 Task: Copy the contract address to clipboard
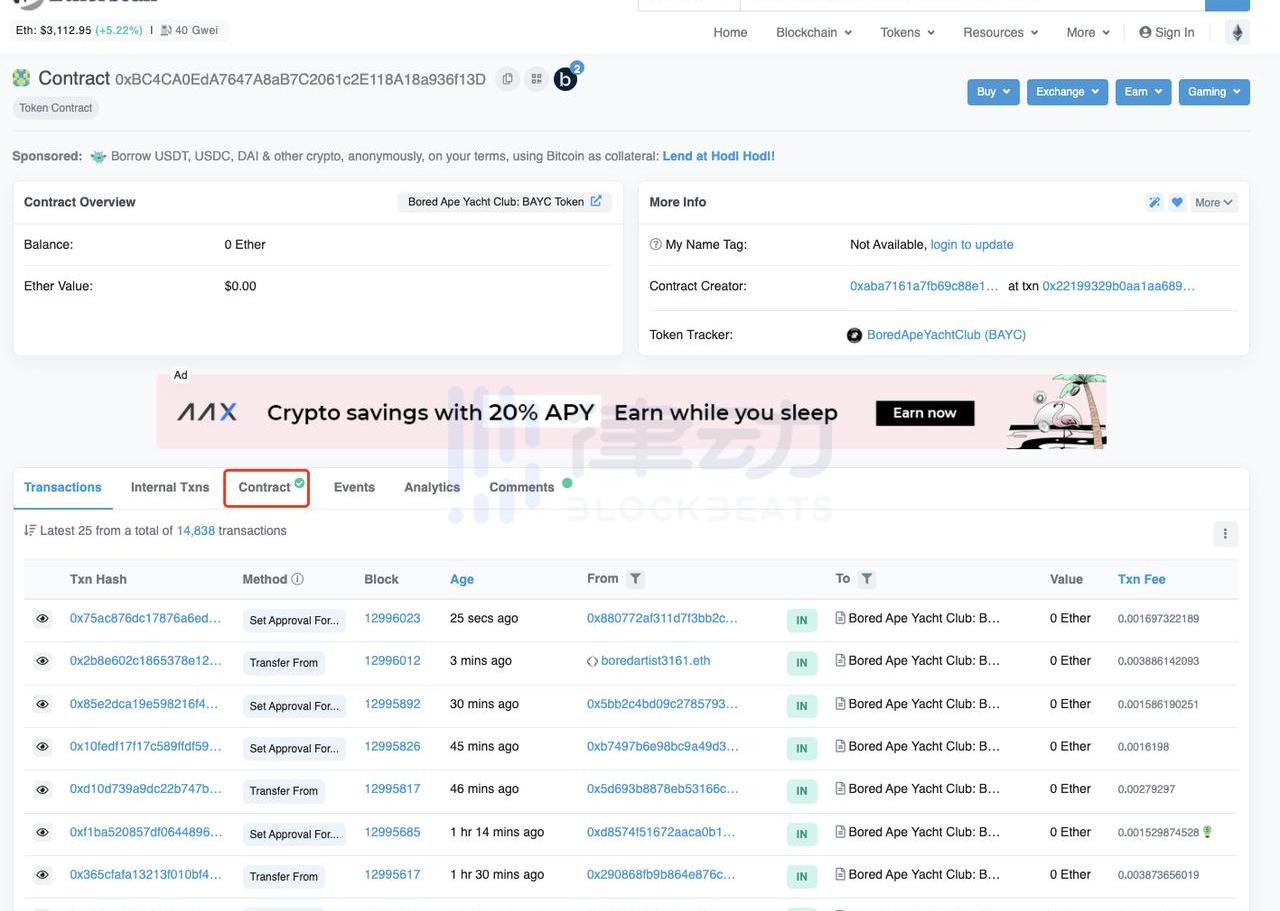point(508,79)
